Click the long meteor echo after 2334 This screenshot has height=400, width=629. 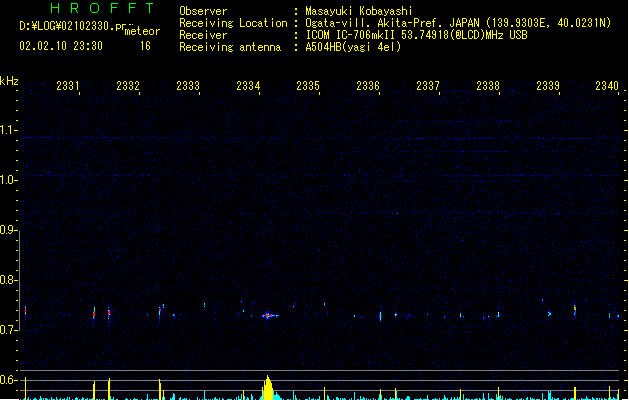(x=270, y=316)
